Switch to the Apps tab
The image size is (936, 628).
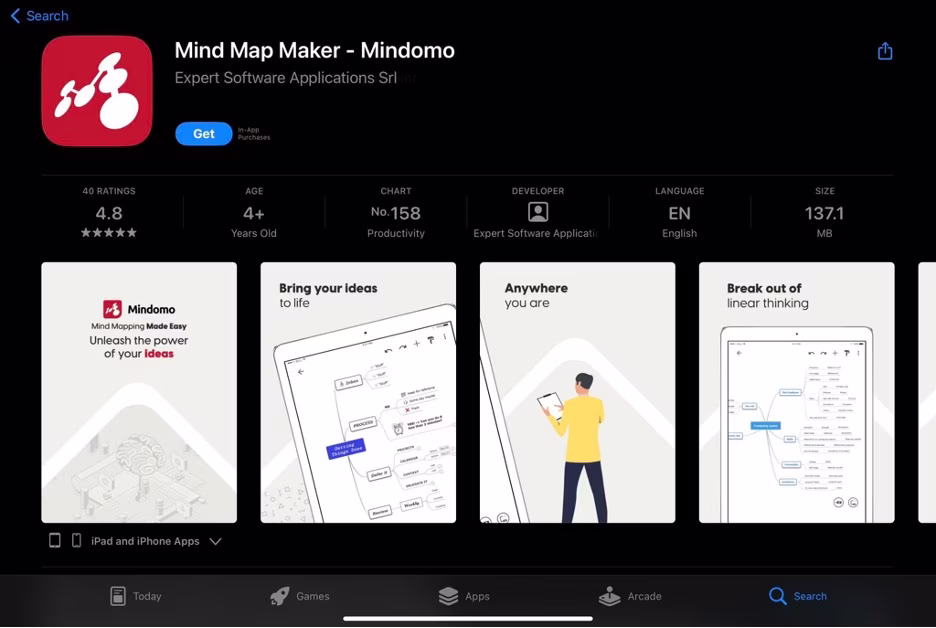point(463,596)
